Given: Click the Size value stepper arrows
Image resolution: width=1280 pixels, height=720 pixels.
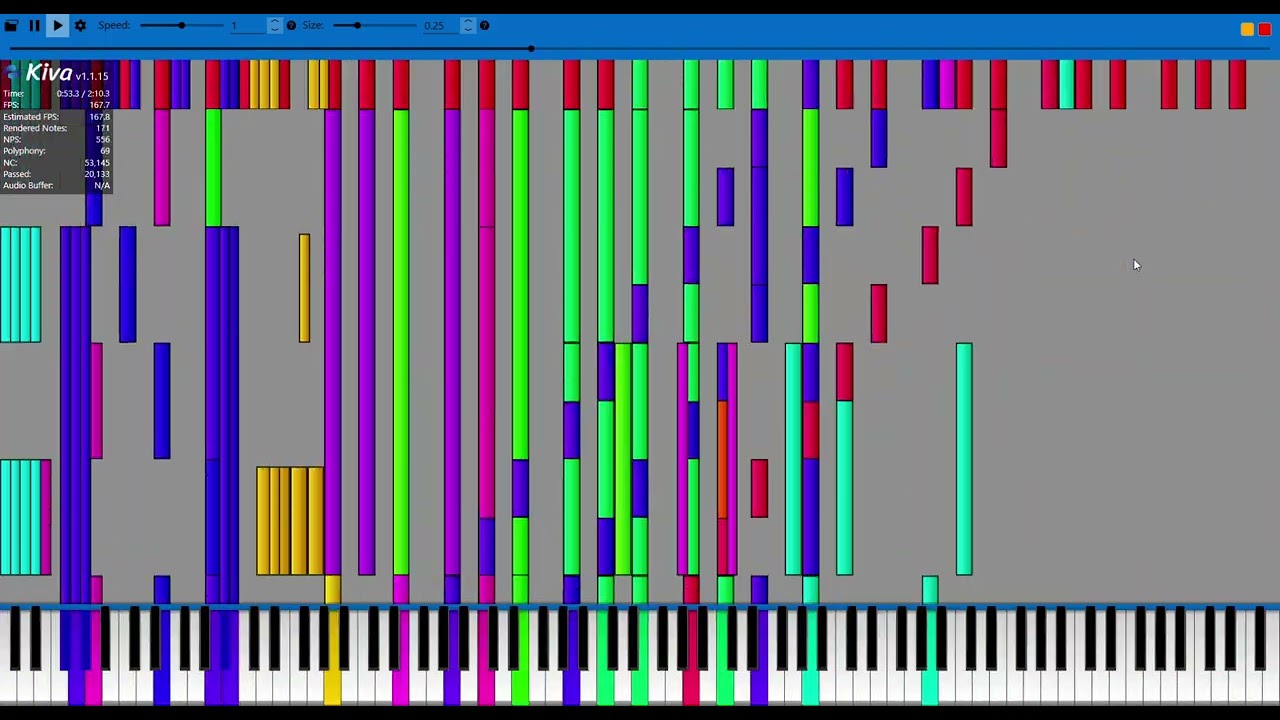Looking at the screenshot, I should tap(468, 26).
